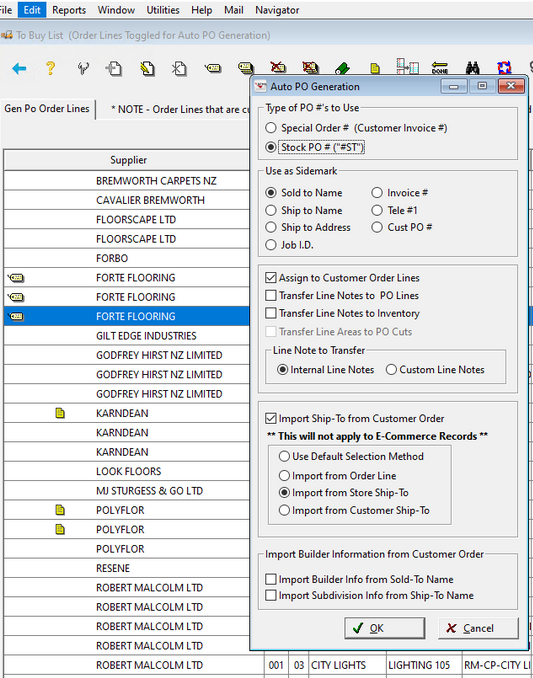Select the BREMWORTH CARPETS NZ row
Screen dimensions: 533x678
127,181
